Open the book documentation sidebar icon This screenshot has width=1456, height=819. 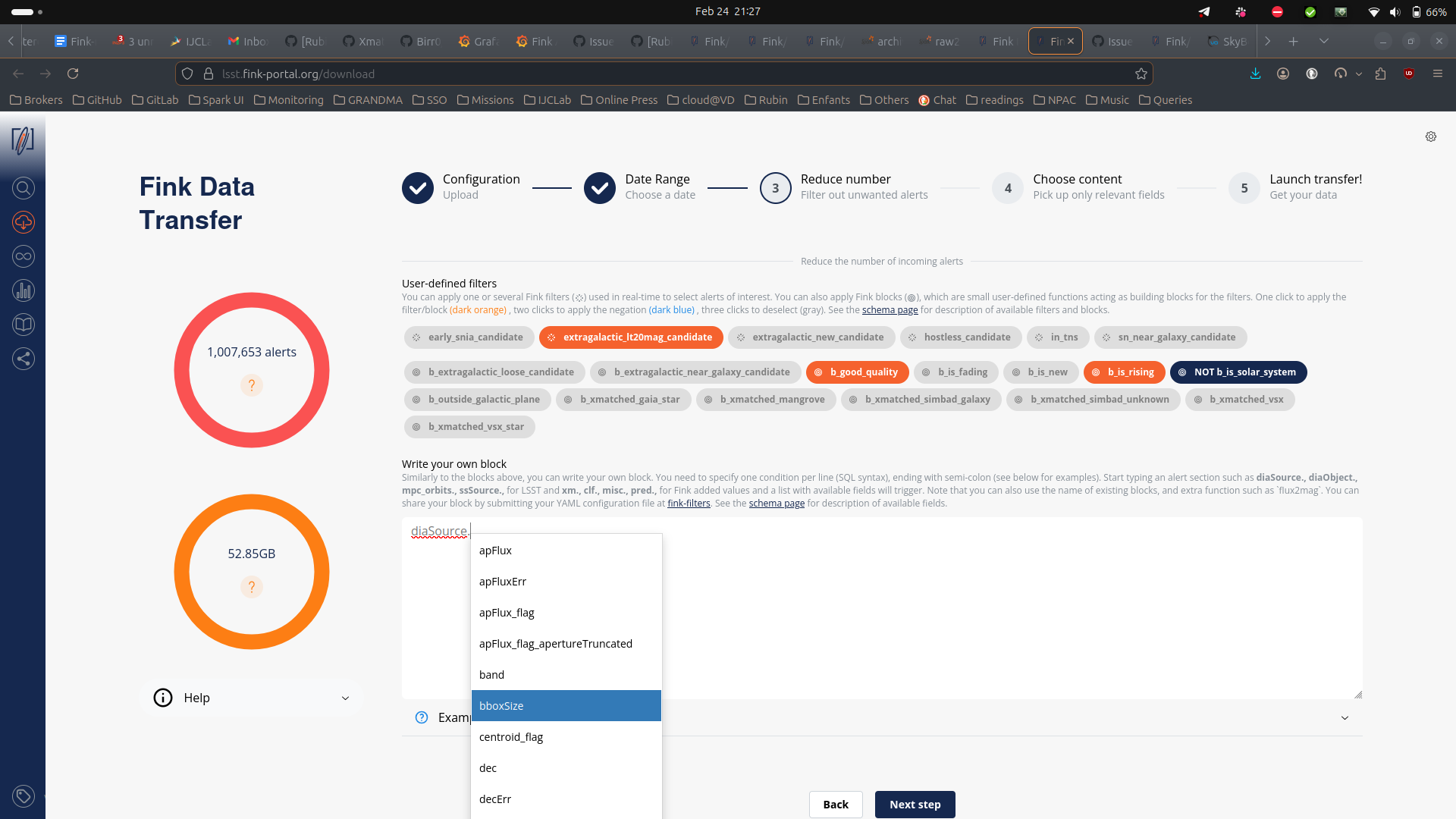24,325
